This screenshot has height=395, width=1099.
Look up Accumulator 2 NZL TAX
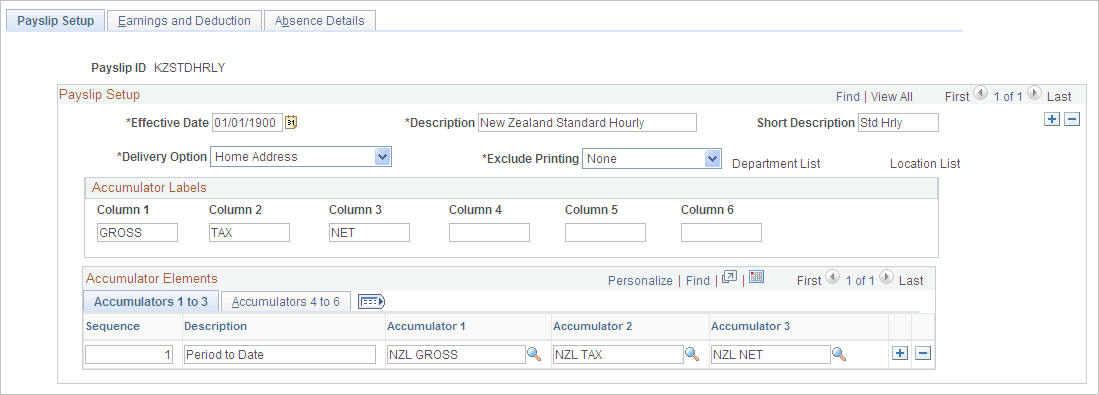(692, 354)
